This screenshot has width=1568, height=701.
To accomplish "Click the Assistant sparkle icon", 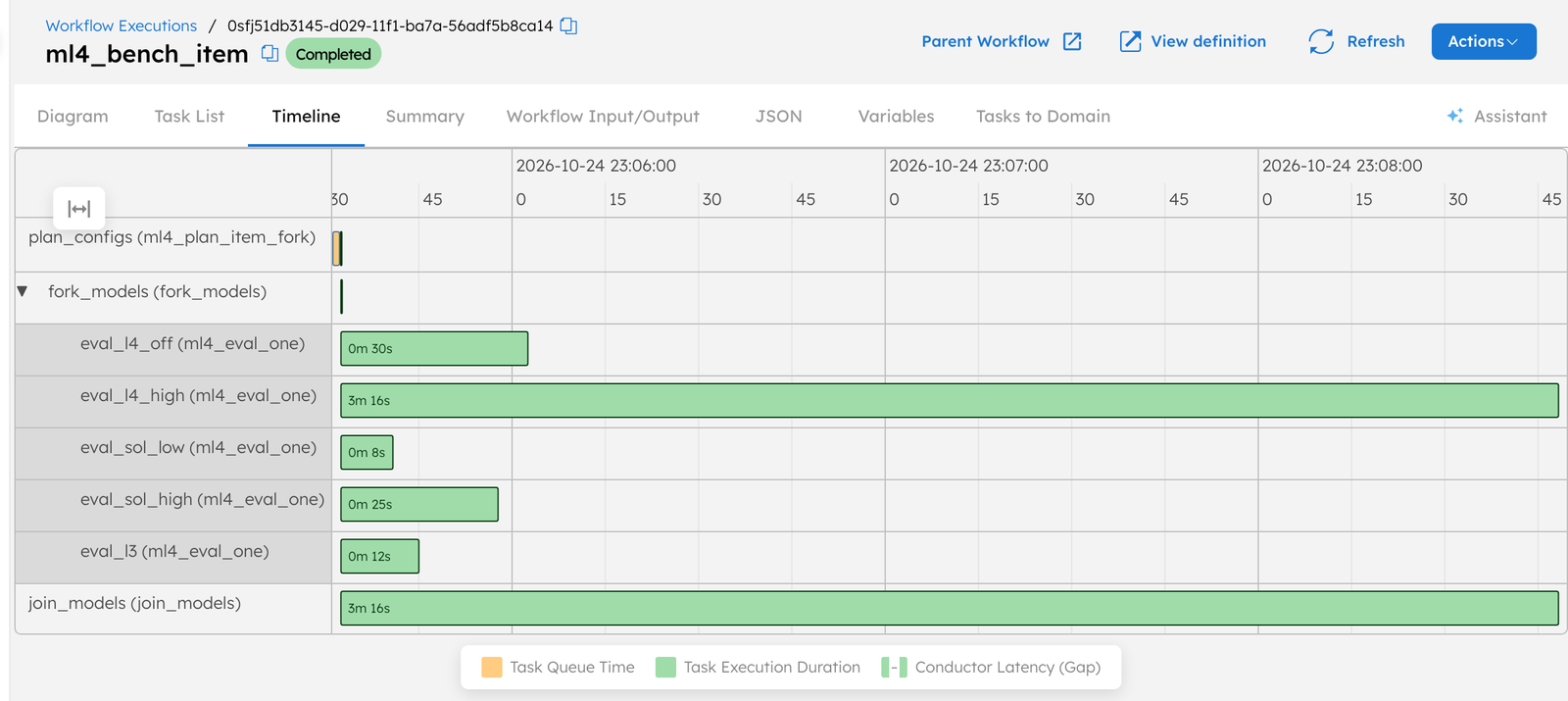I will point(1455,116).
